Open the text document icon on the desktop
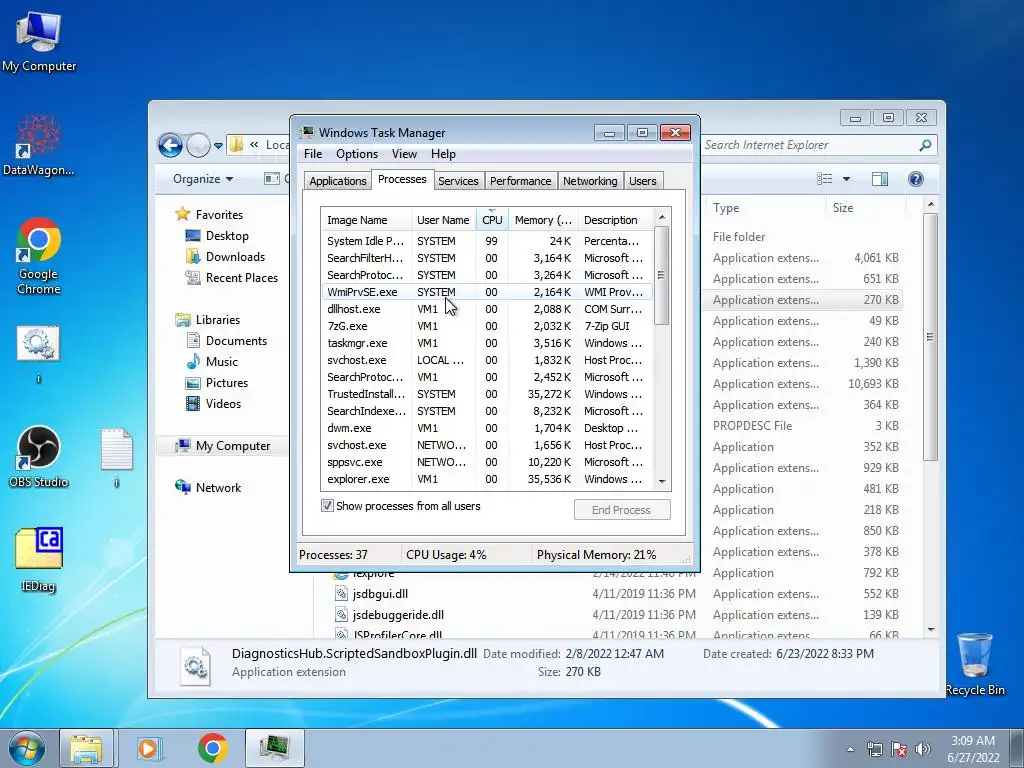The width and height of the screenshot is (1024, 768). [117, 457]
